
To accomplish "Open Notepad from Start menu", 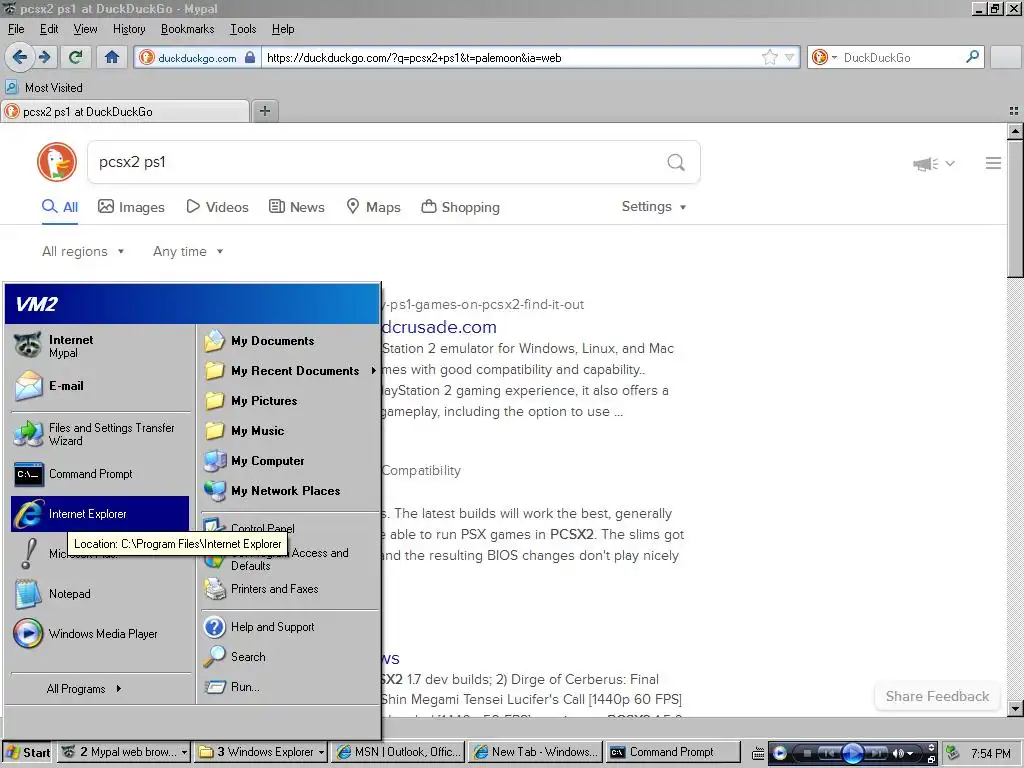I will pyautogui.click(x=100, y=594).
